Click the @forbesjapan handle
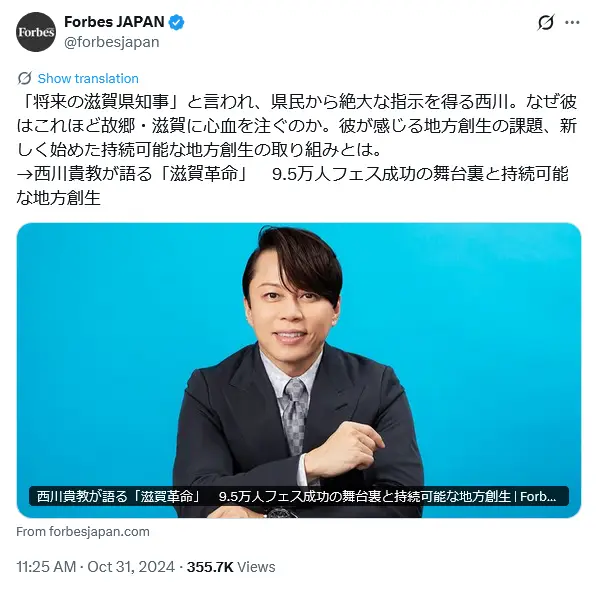Viewport: 598px width, 591px height. coord(112,42)
